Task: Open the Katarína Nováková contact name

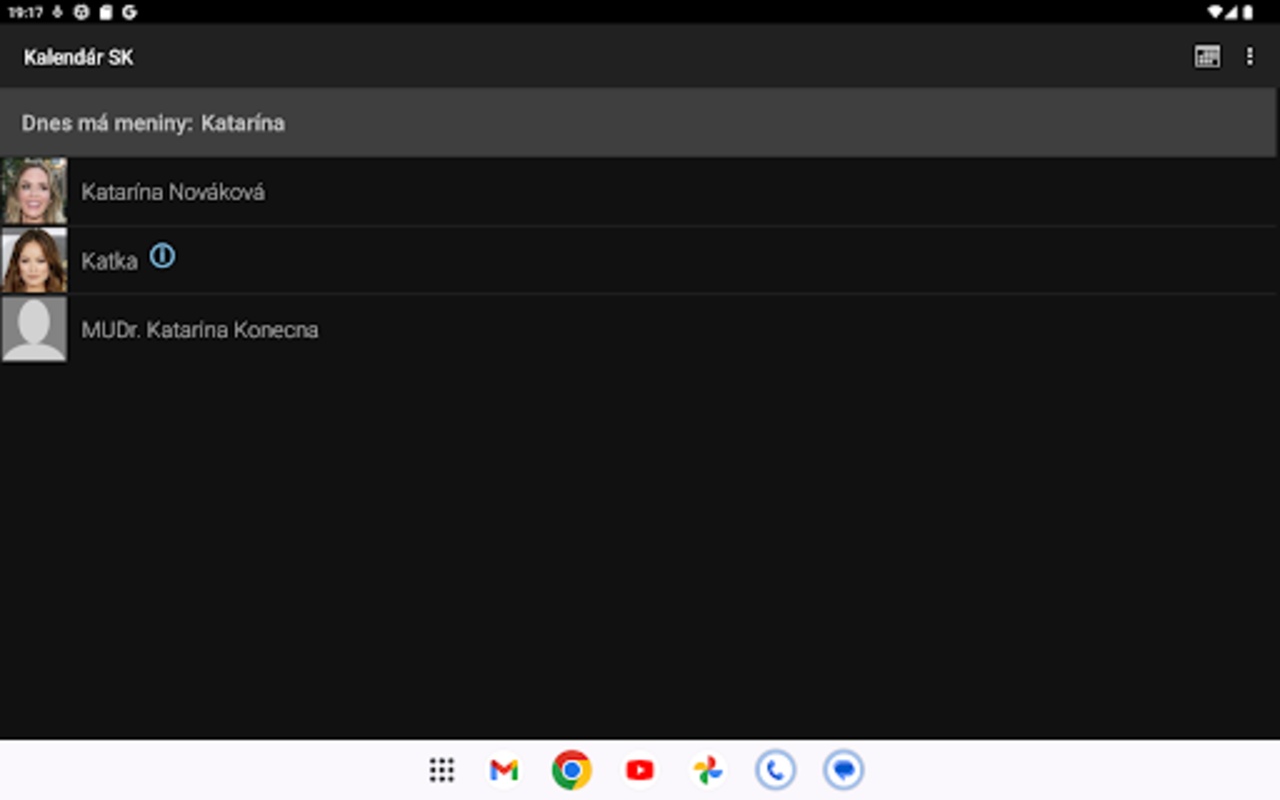Action: coord(173,192)
